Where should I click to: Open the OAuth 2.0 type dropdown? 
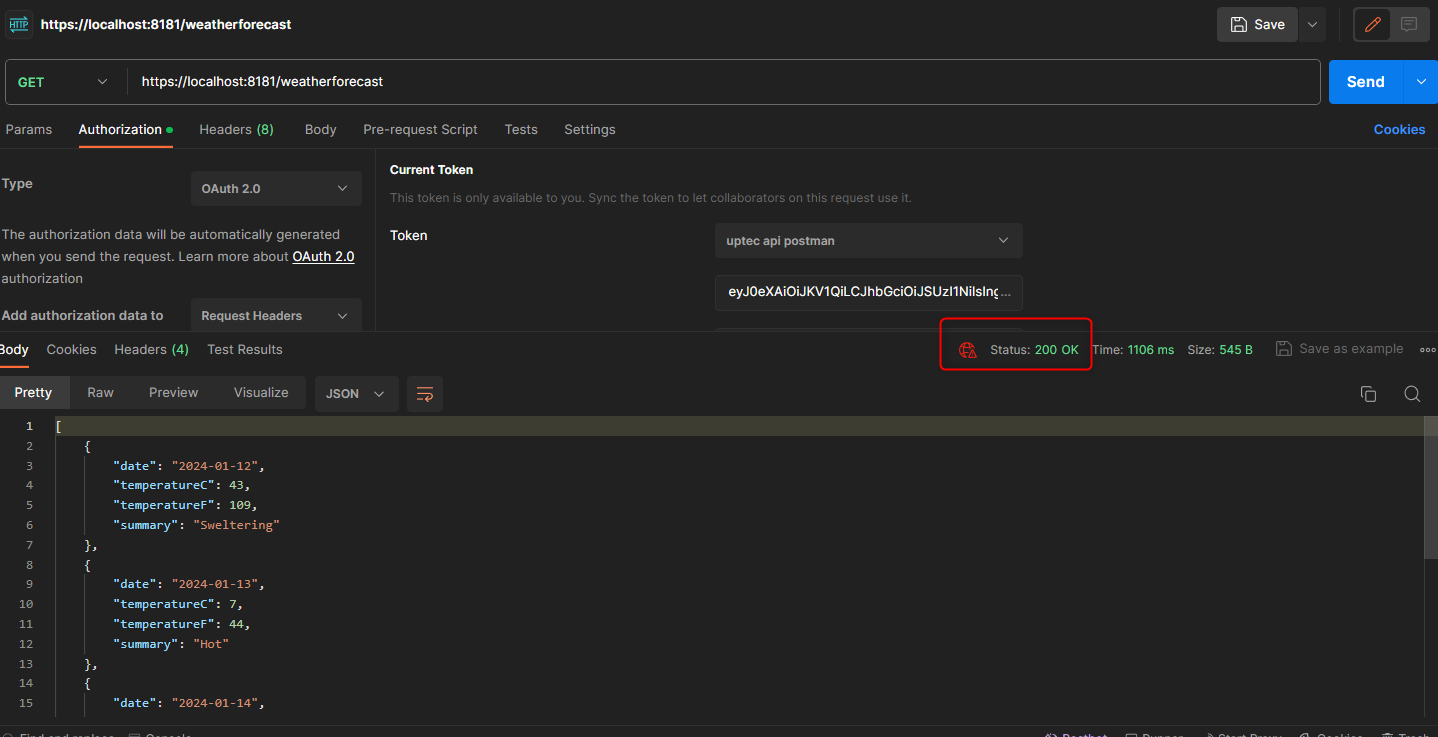pos(275,188)
